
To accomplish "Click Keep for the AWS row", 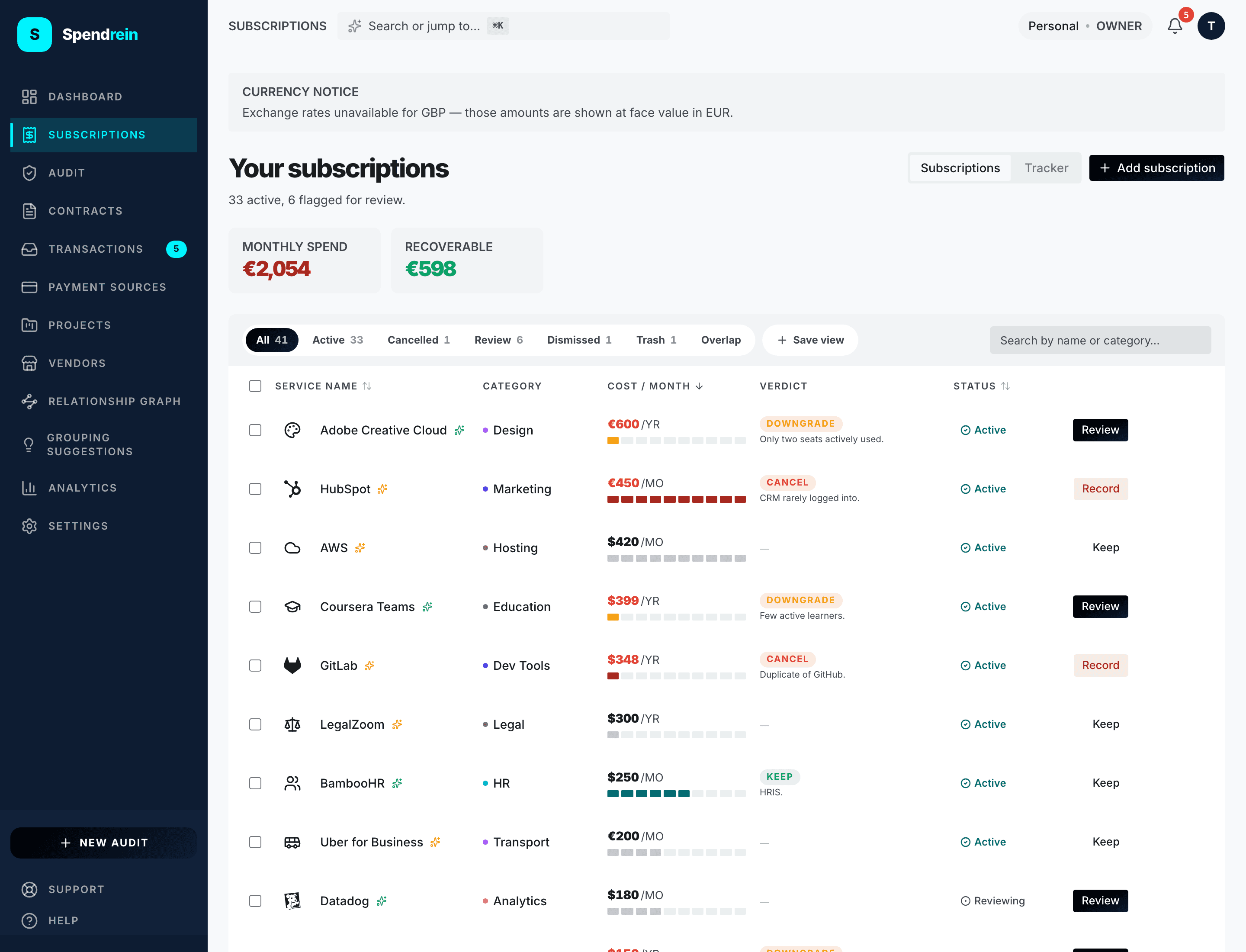I will pyautogui.click(x=1105, y=548).
